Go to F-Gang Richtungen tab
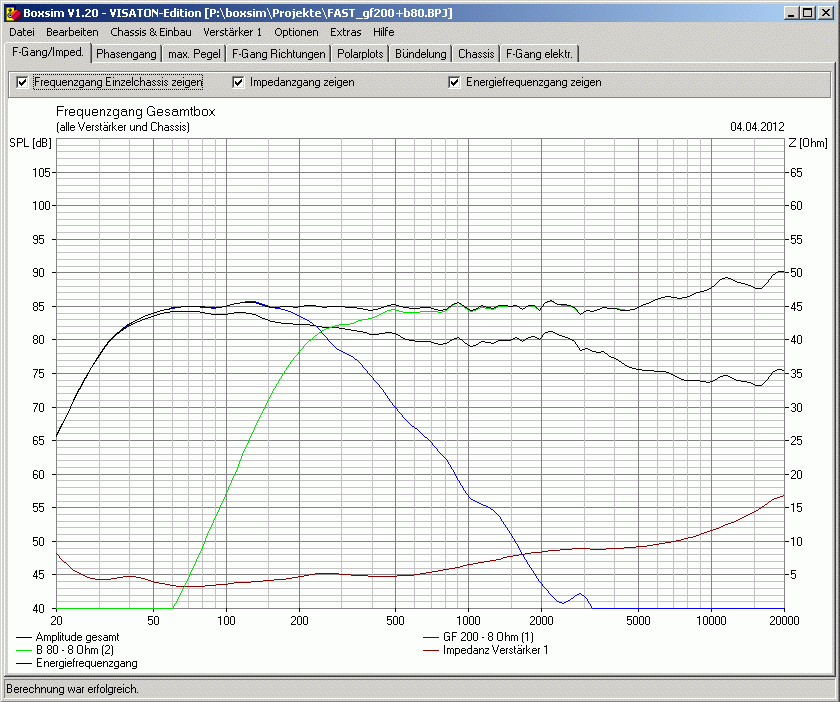 tap(279, 54)
